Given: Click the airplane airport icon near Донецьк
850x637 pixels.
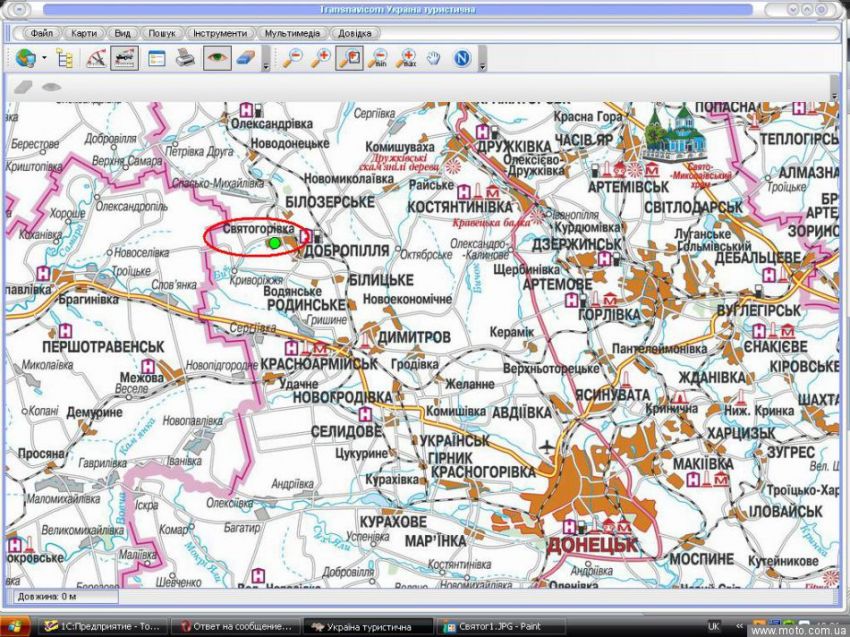Looking at the screenshot, I should point(547,447).
